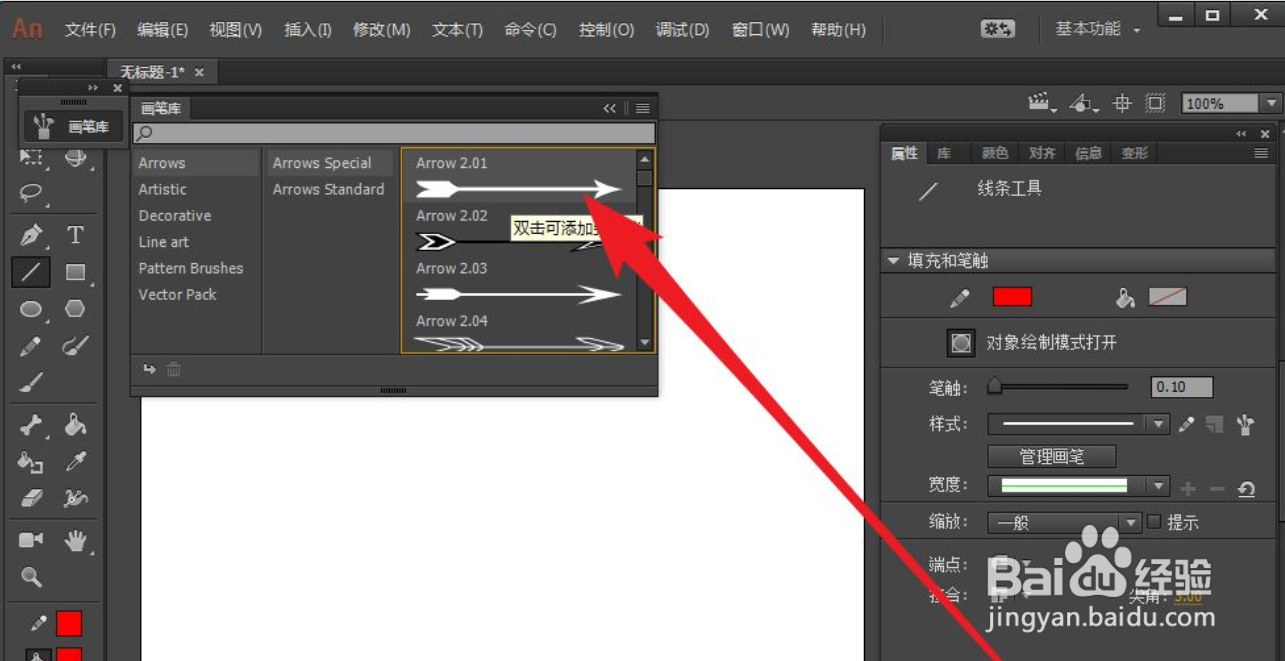
Task: Switch to the 颜色 tab
Action: coord(995,153)
